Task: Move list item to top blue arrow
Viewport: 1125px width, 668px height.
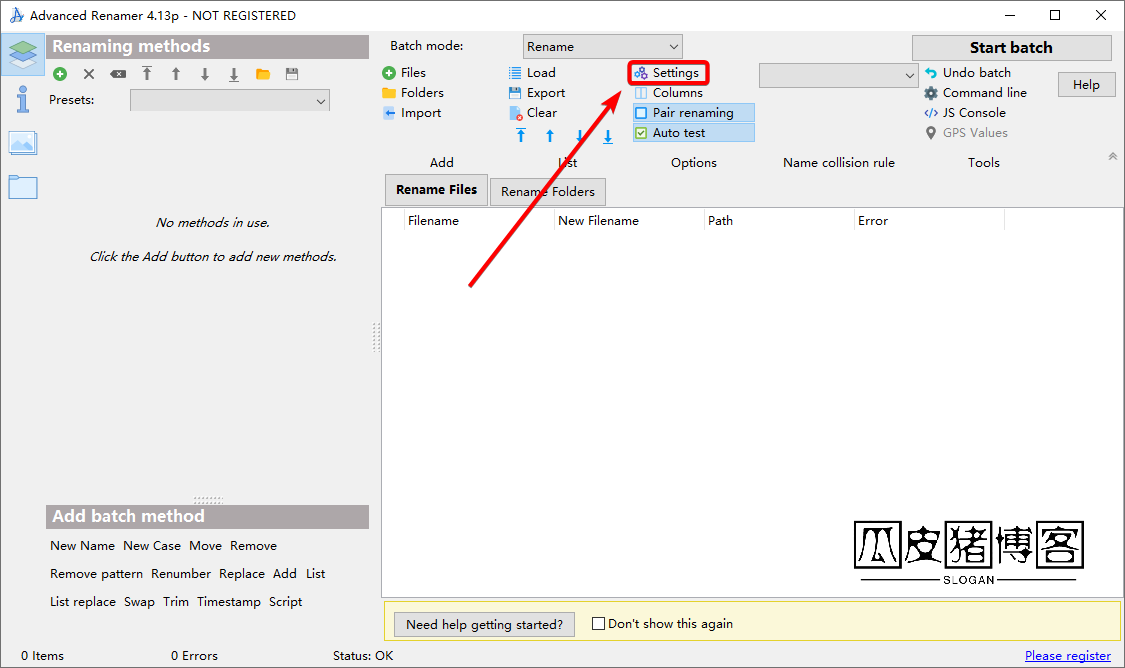Action: point(521,136)
